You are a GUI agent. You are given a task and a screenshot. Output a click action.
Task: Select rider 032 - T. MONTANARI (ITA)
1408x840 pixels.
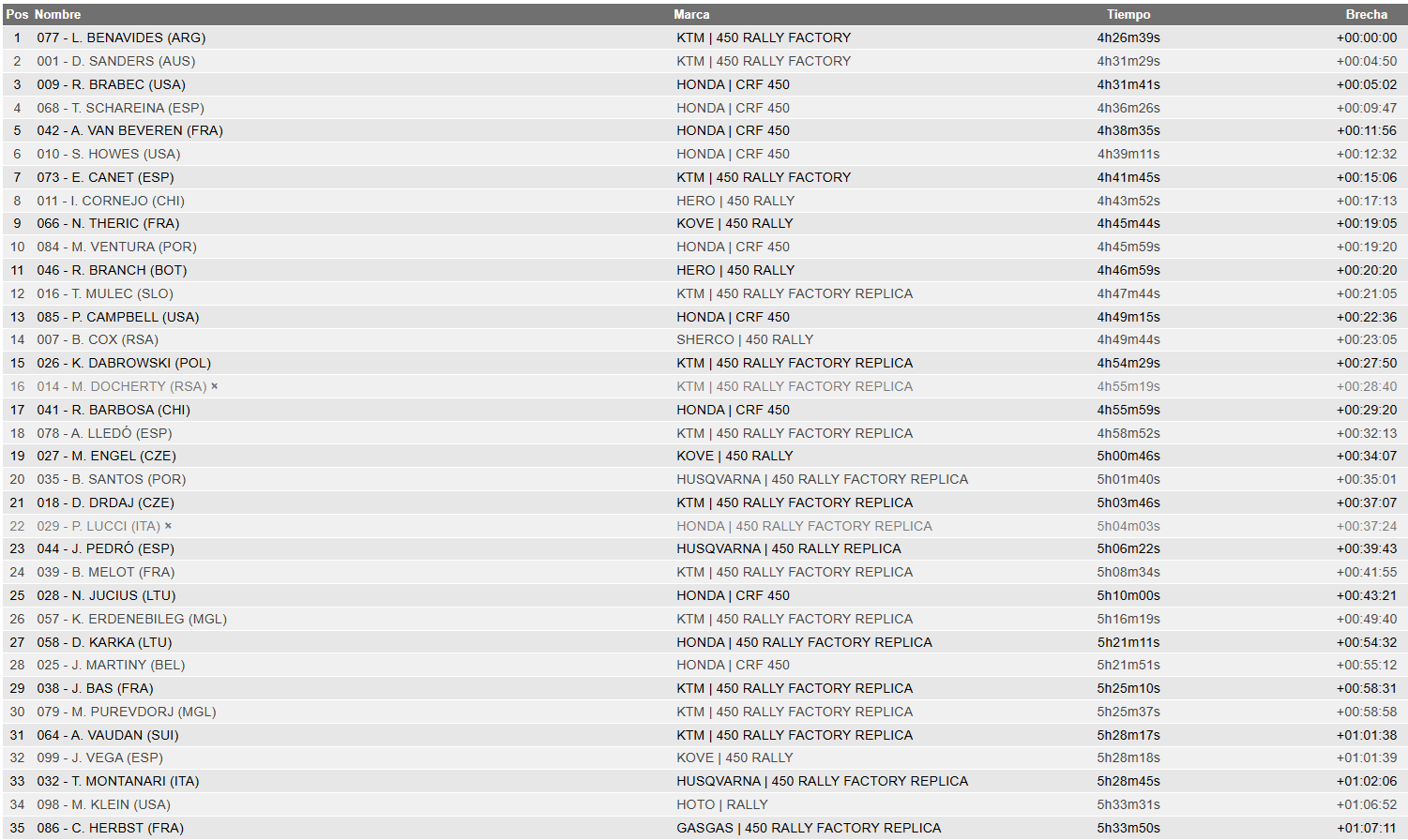[118, 781]
